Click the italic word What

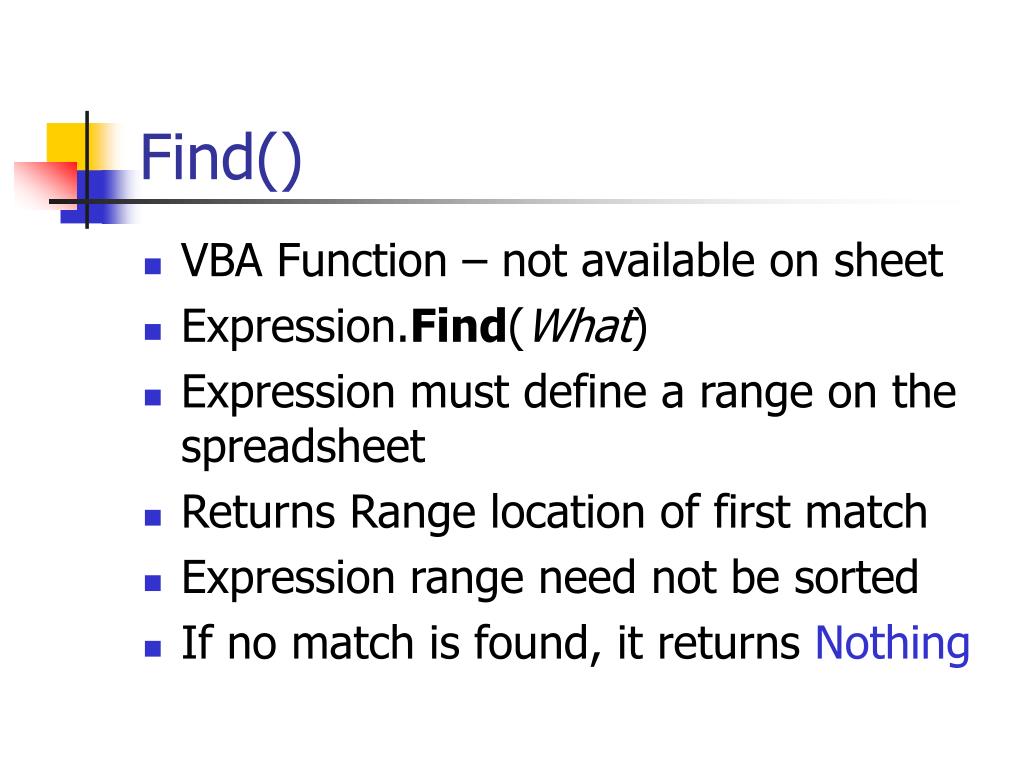pos(581,326)
